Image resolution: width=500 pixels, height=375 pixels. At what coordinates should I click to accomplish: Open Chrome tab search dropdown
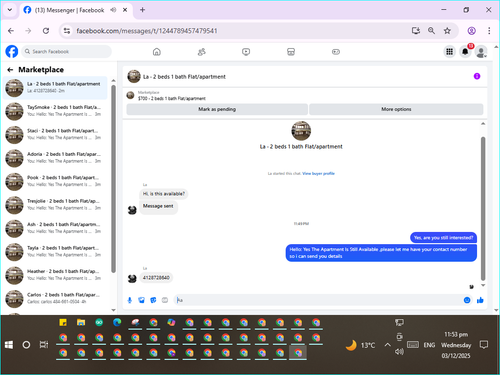click(x=10, y=10)
